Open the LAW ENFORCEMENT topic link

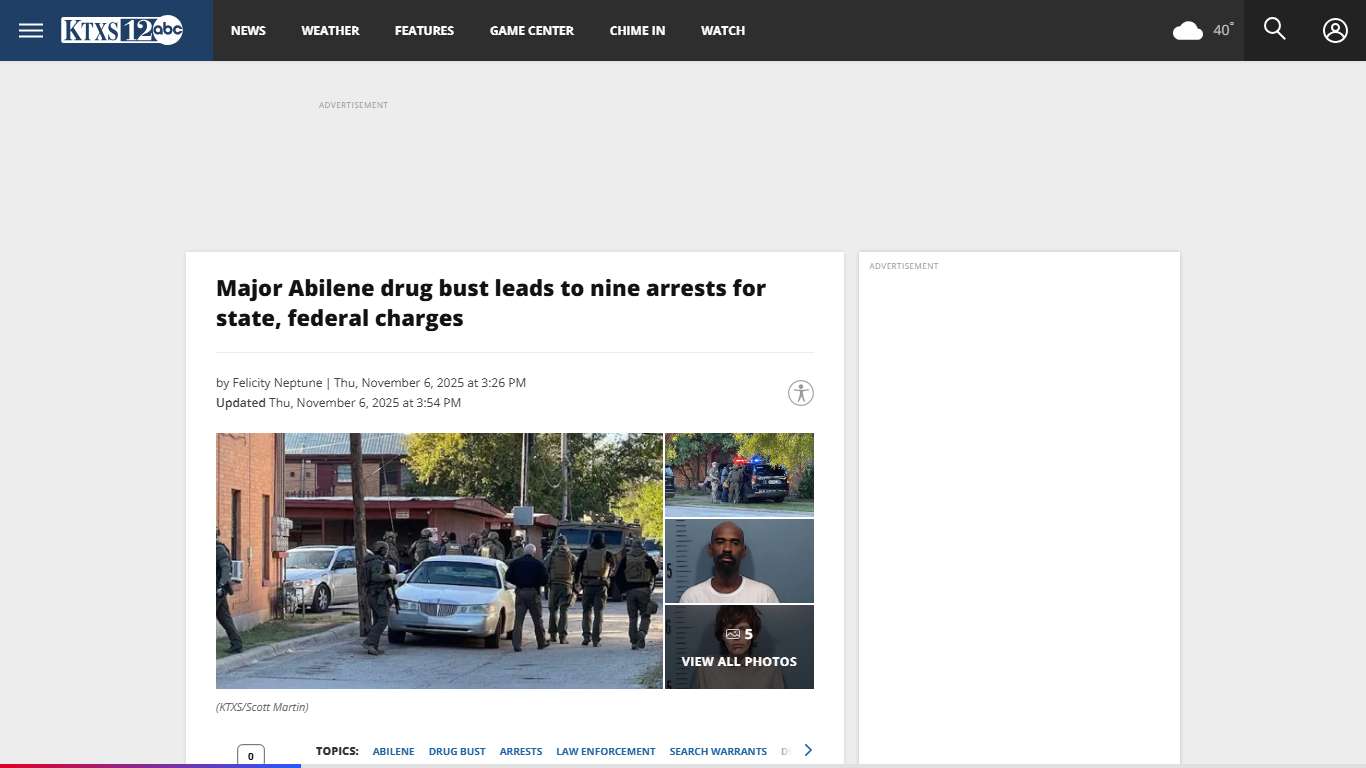click(x=605, y=751)
